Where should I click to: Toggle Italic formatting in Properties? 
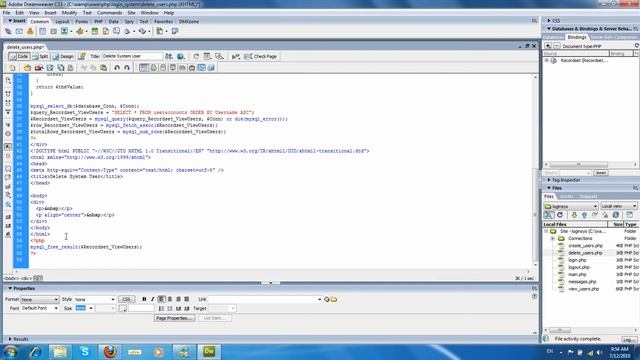[152, 299]
